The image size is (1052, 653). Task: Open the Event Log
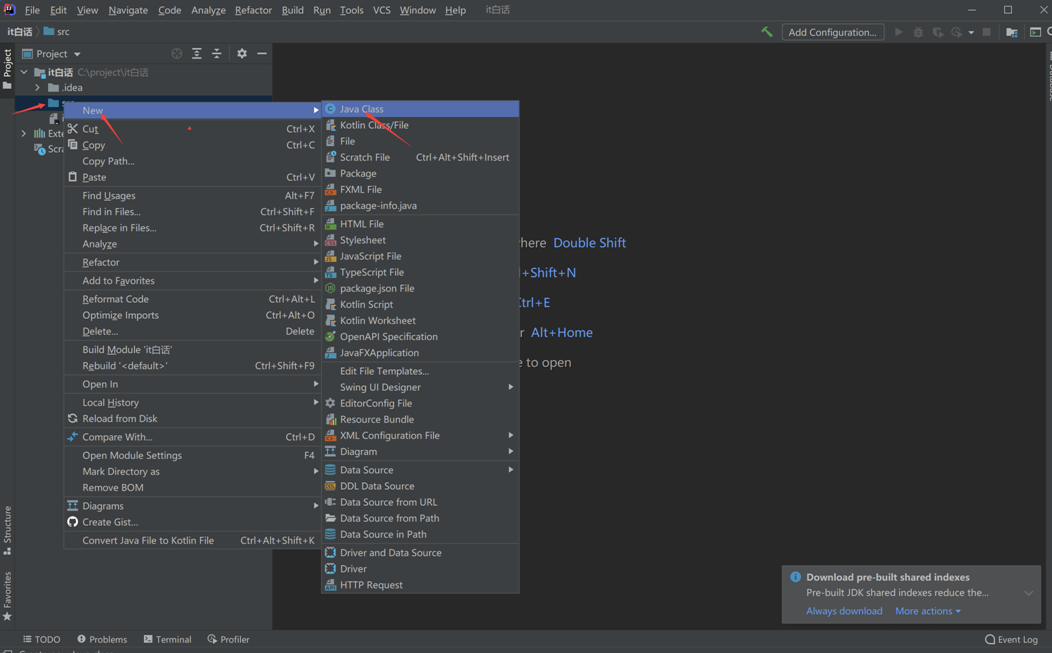pyautogui.click(x=1011, y=639)
